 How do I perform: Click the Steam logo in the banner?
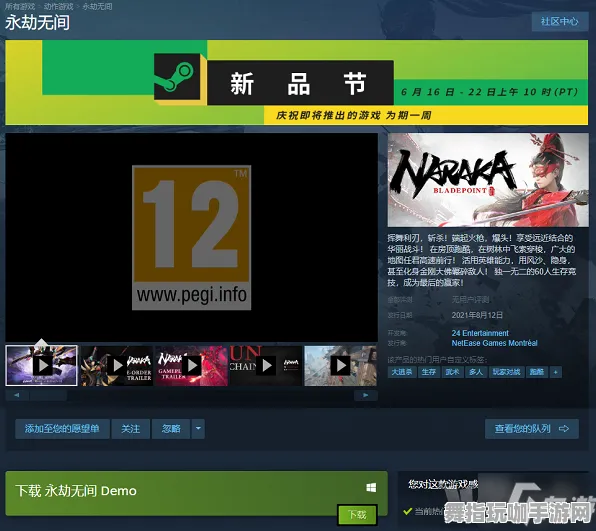[177, 77]
